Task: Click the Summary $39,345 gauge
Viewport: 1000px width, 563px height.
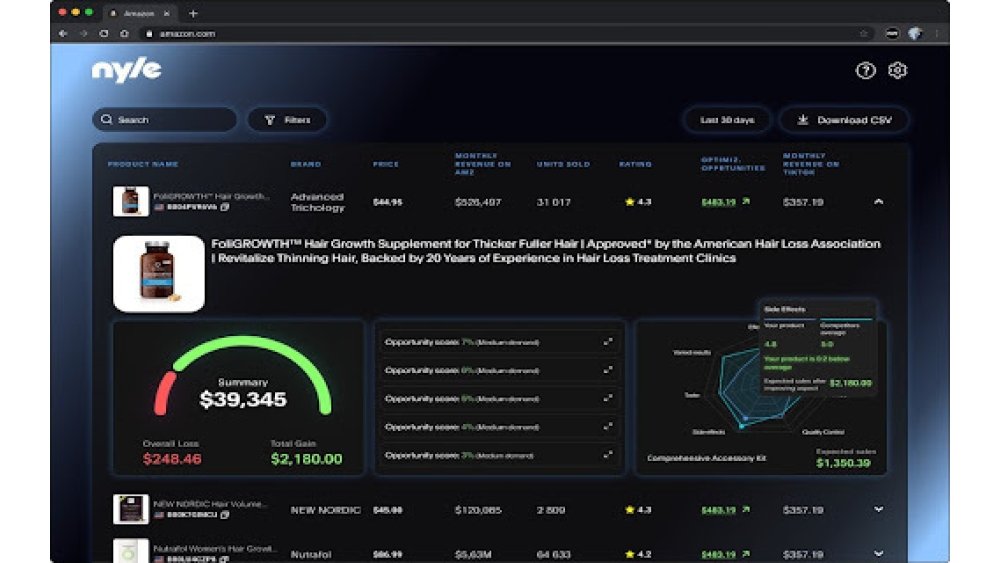Action: [x=242, y=376]
